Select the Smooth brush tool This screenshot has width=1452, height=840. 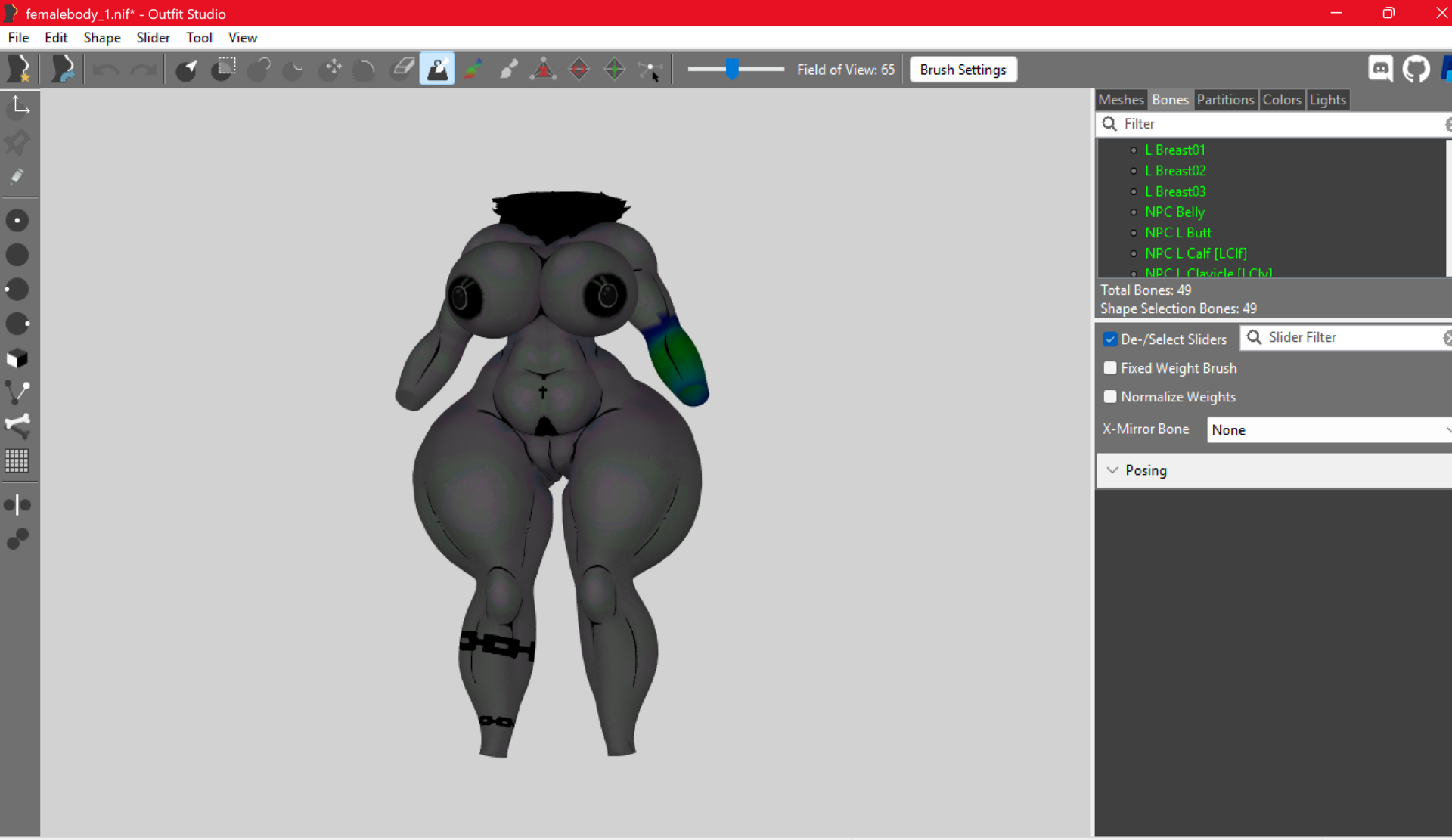pos(365,70)
